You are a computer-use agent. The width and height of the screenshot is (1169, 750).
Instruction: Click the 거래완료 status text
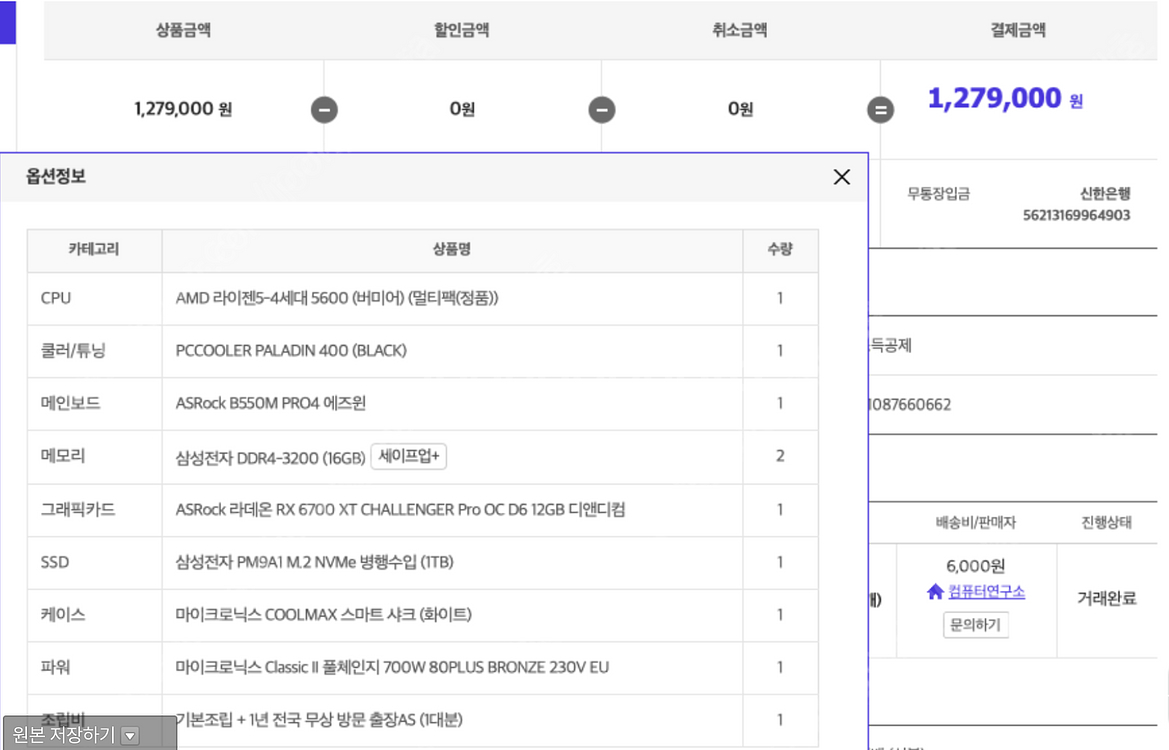[x=1106, y=598]
